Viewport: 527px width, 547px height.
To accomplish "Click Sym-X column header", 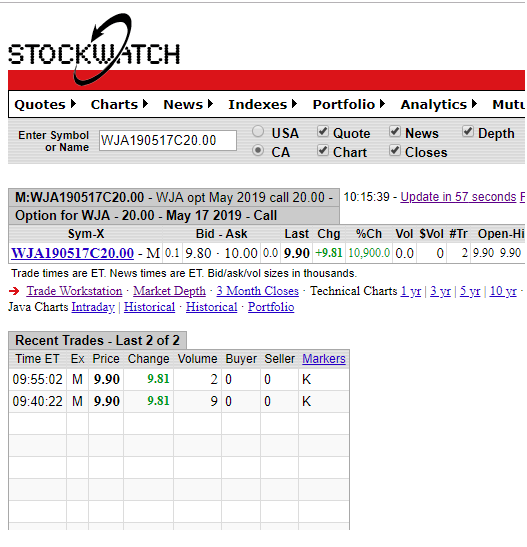I will point(86,234).
